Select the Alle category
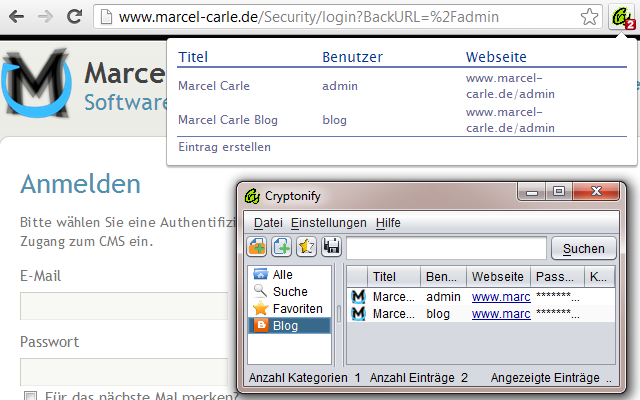This screenshot has height=400, width=640. [289, 275]
